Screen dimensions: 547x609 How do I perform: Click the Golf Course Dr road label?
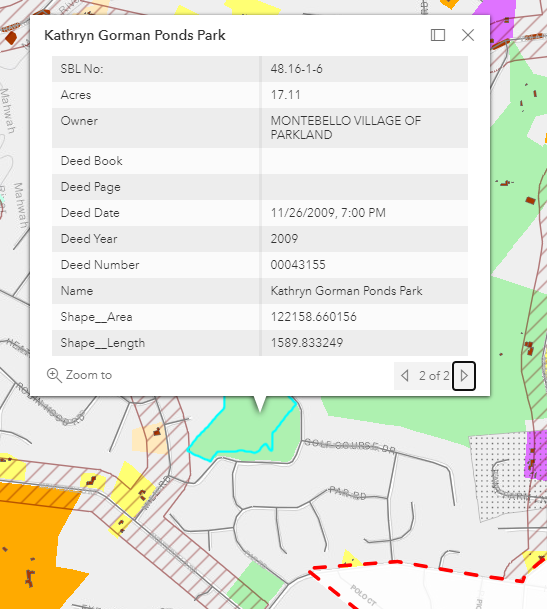pyautogui.click(x=349, y=445)
